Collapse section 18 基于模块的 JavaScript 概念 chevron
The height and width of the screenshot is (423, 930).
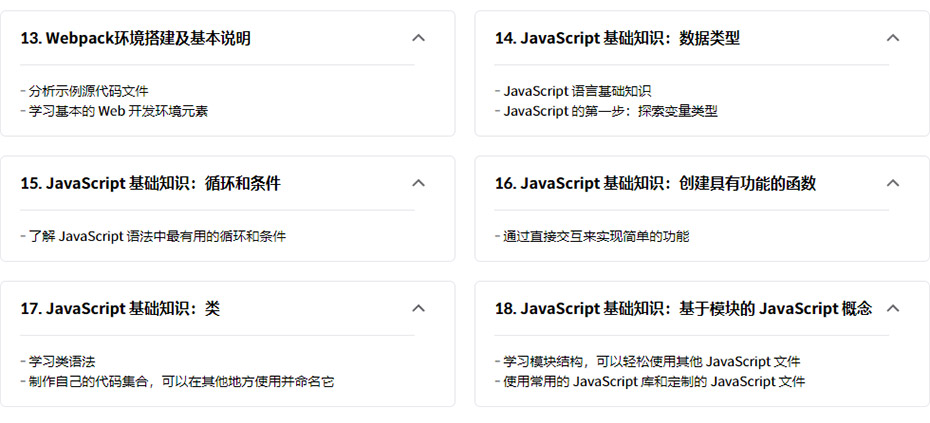893,308
